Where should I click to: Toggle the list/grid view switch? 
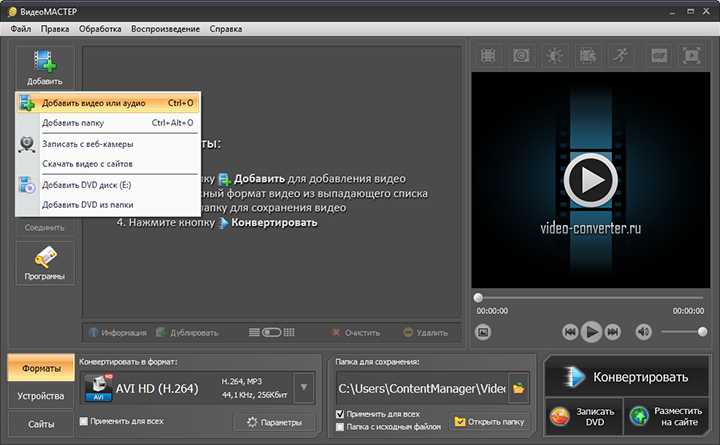[271, 332]
